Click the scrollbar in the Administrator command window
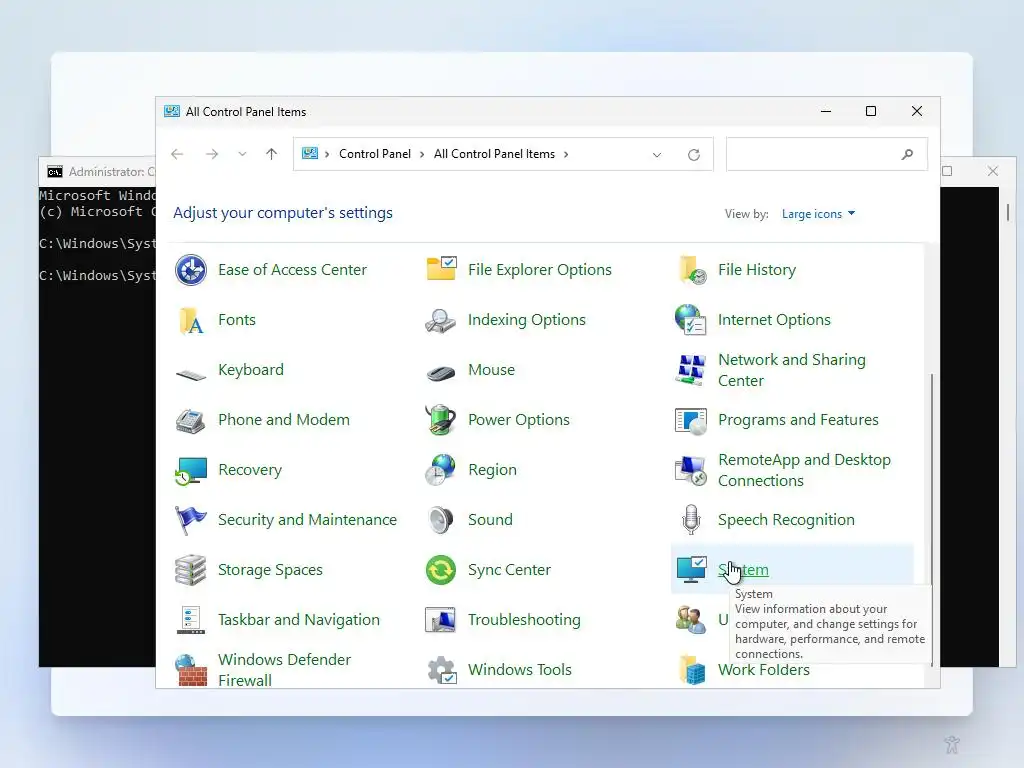The width and height of the screenshot is (1024, 768). (x=1008, y=212)
